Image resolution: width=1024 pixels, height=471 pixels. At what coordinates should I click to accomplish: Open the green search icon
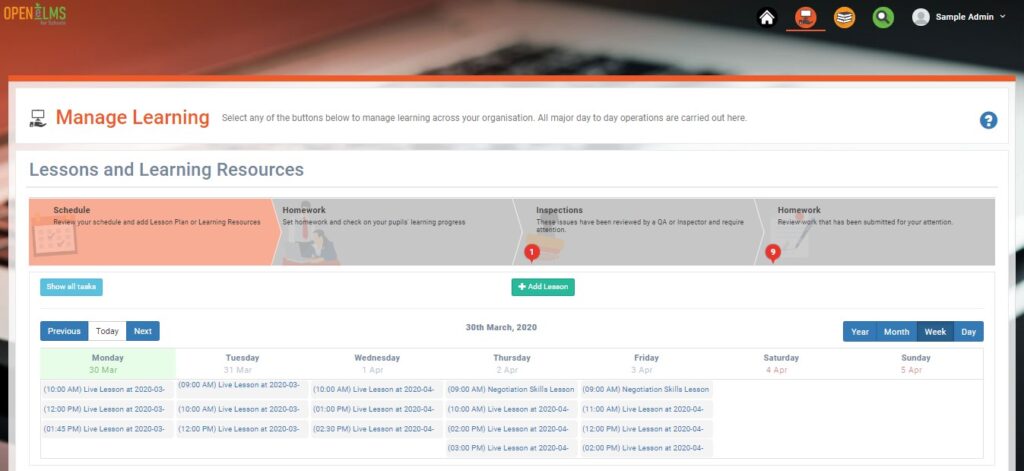click(x=883, y=18)
